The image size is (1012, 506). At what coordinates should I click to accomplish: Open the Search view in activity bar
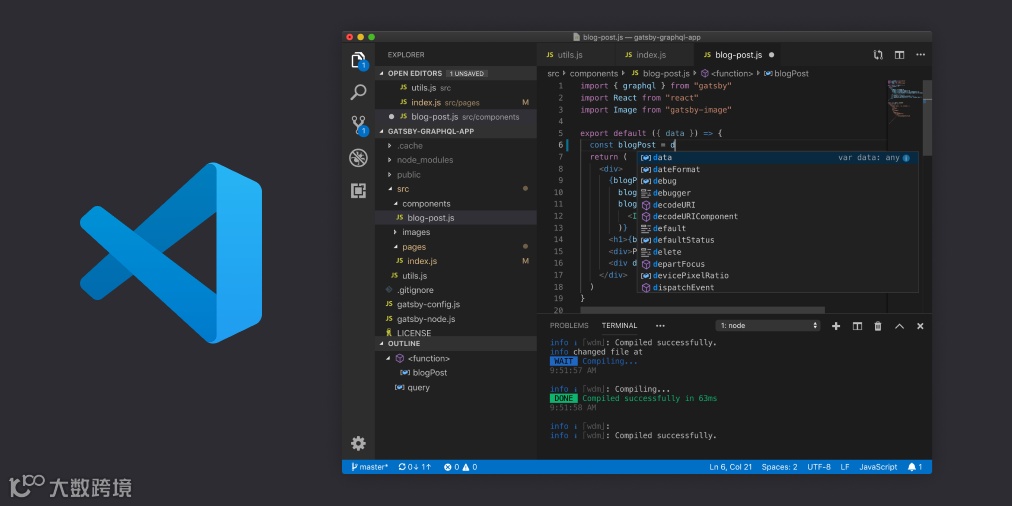click(x=358, y=92)
